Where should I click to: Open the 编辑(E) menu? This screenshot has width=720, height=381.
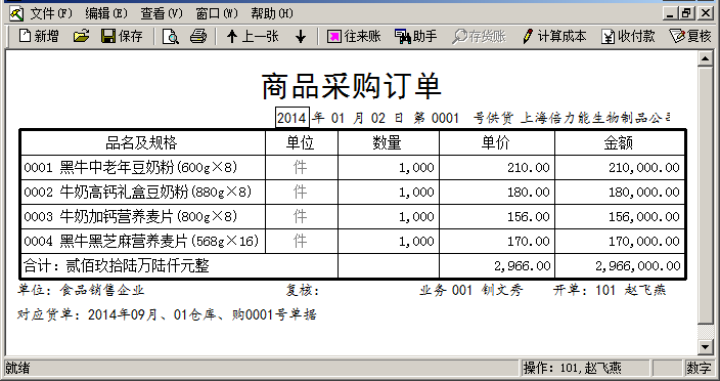[106, 14]
